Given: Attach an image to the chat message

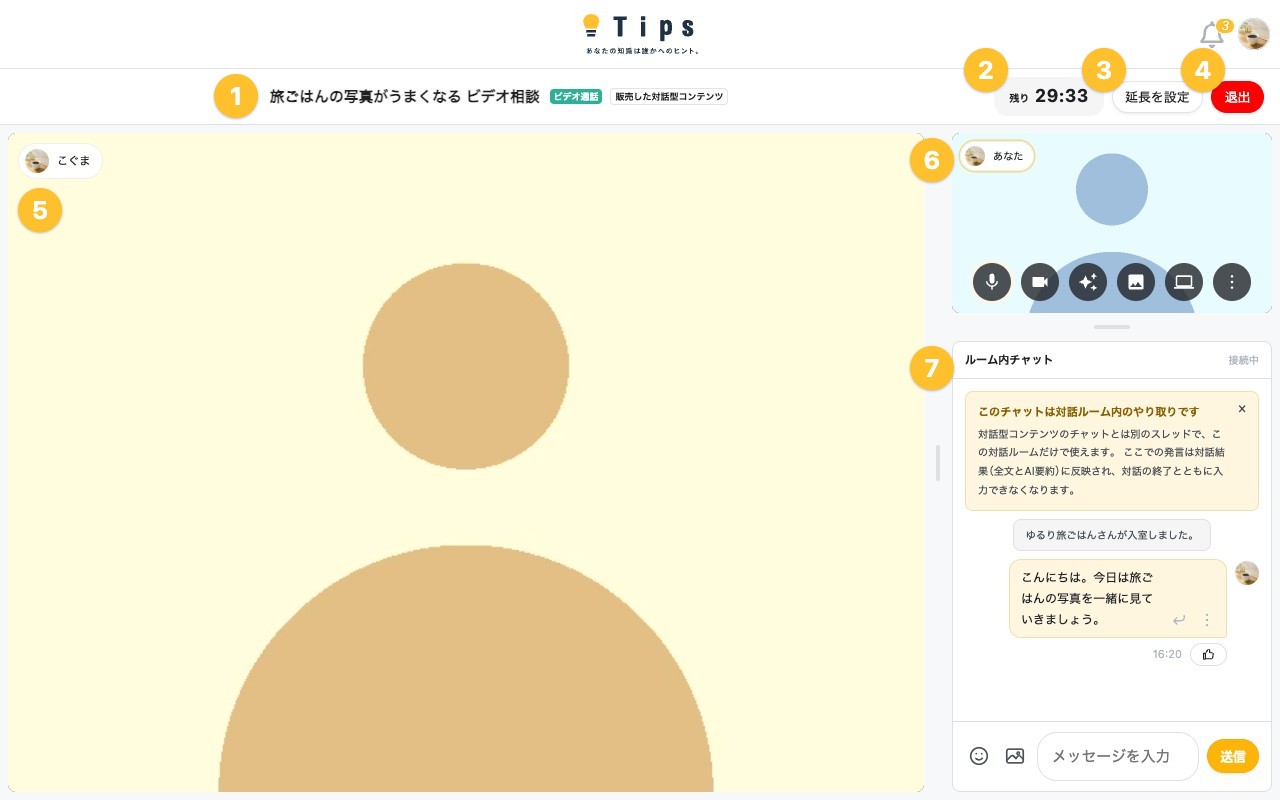Looking at the screenshot, I should pyautogui.click(x=1015, y=756).
